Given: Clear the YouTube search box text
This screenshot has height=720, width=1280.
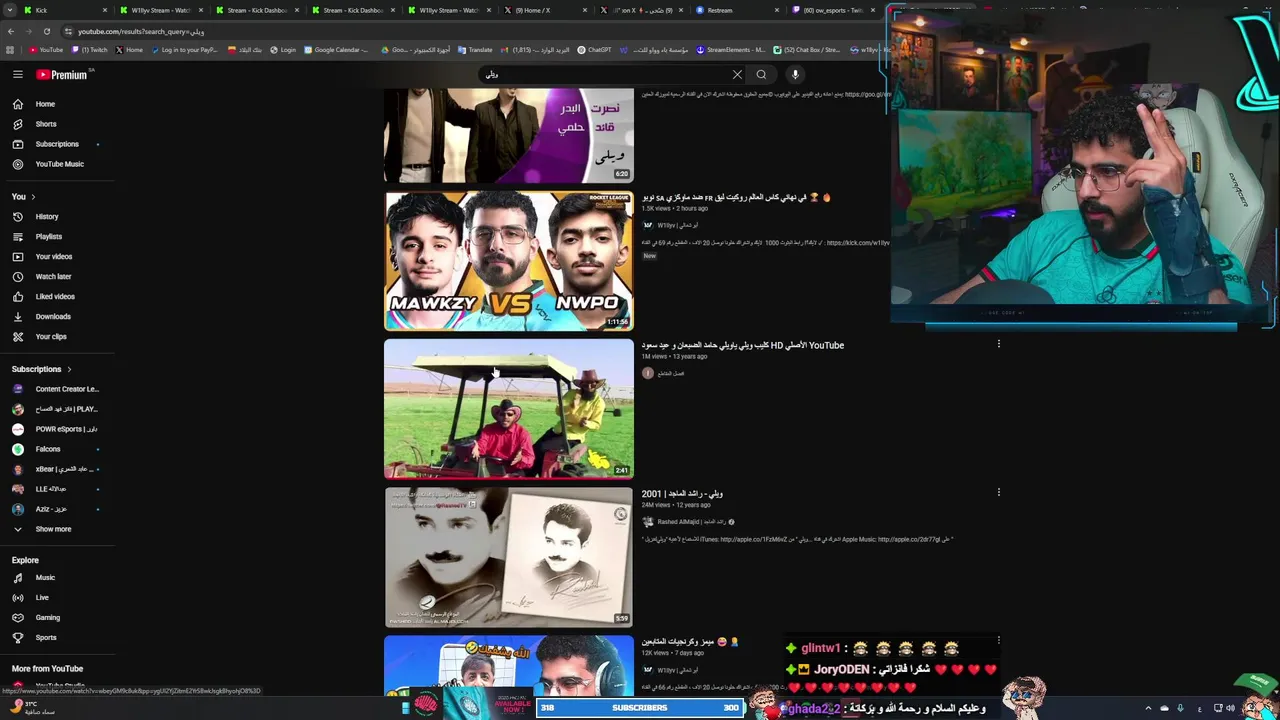Looking at the screenshot, I should tap(737, 75).
